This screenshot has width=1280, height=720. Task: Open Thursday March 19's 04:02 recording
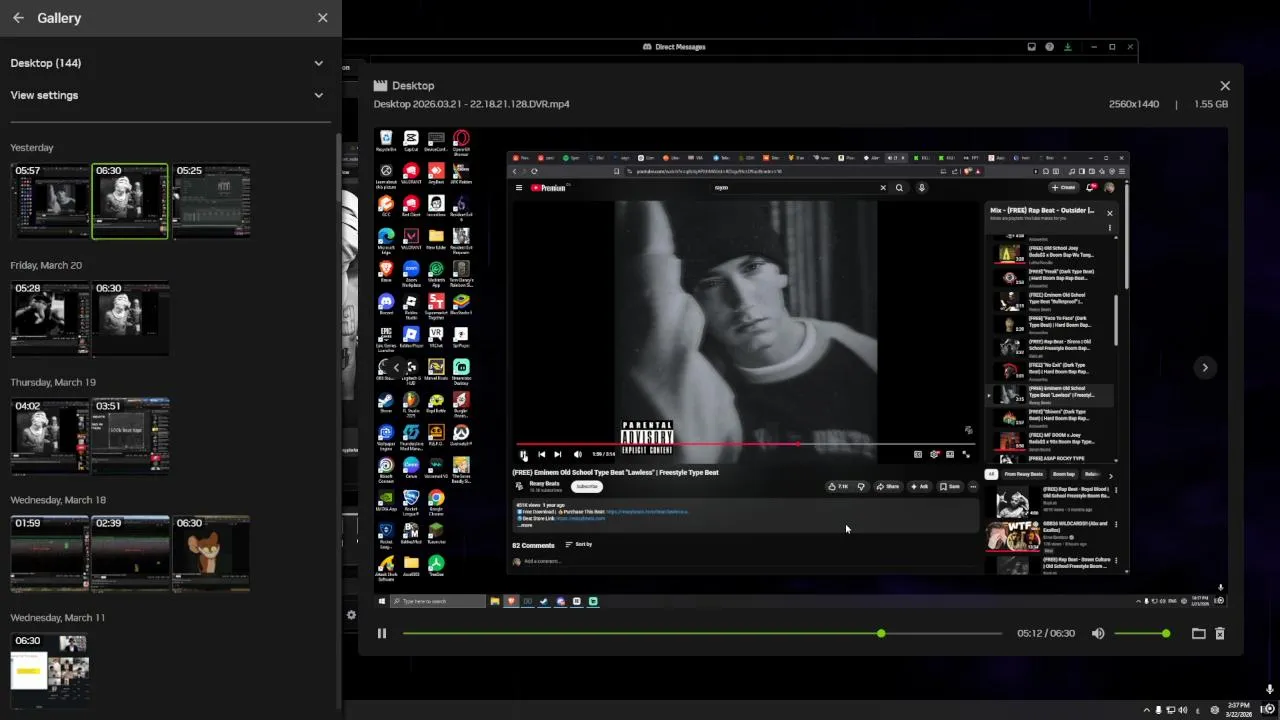pos(50,436)
